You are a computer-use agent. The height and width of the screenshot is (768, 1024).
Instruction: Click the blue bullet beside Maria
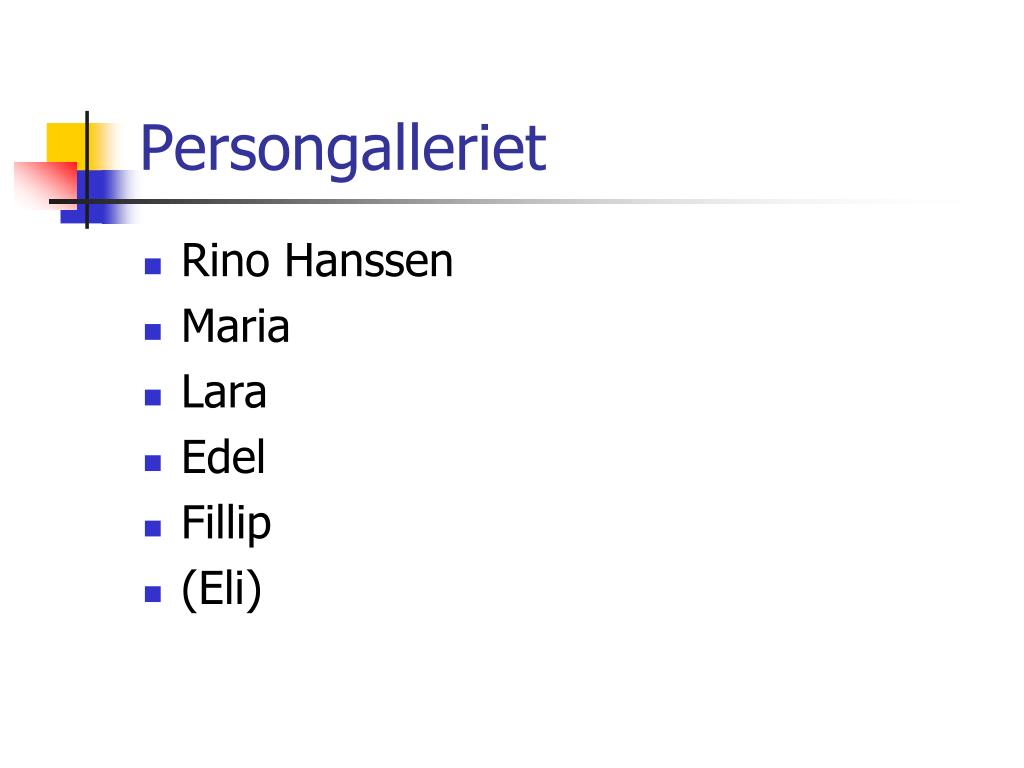pos(153,332)
